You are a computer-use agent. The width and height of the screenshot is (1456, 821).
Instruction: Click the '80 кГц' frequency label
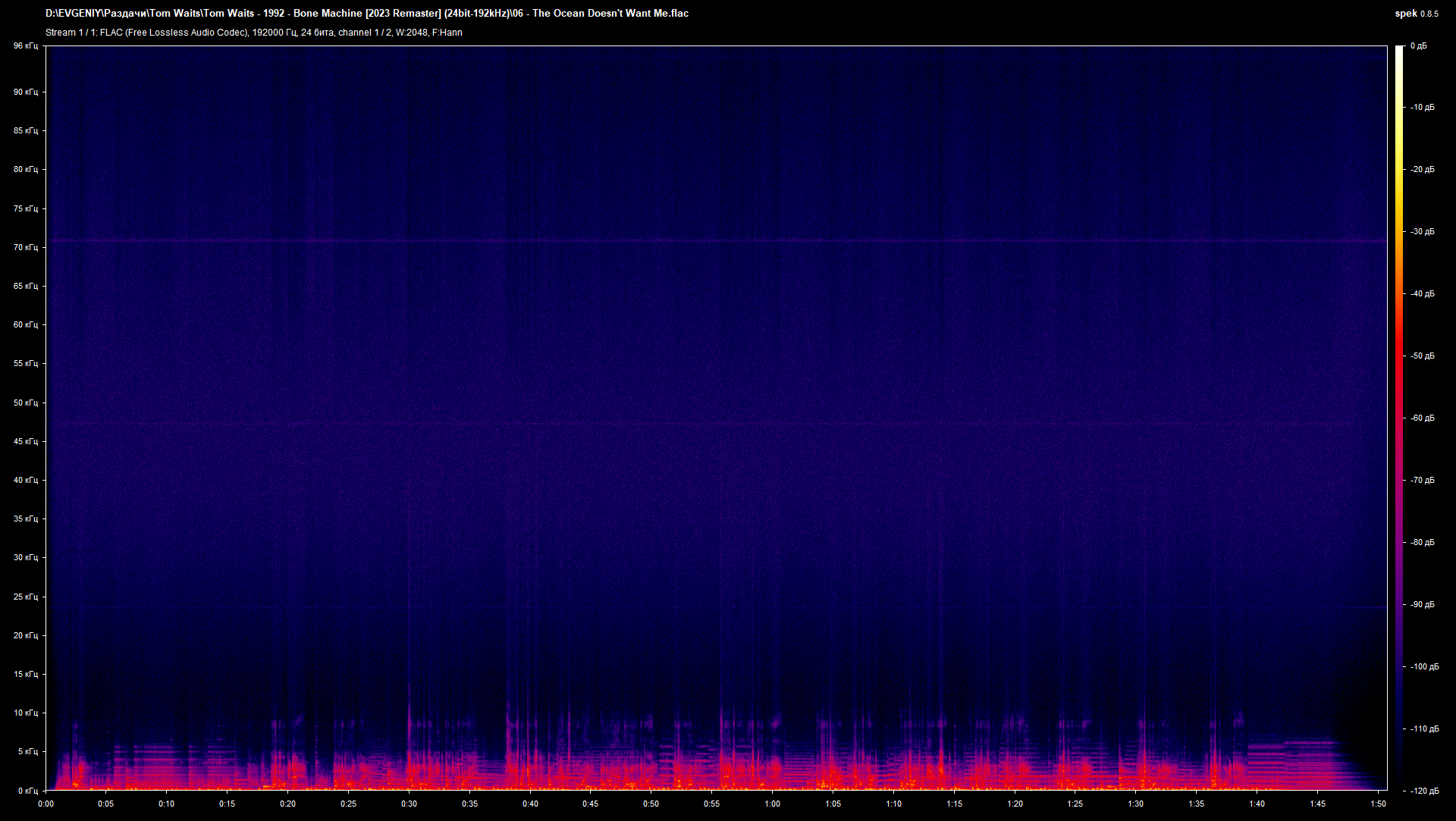click(26, 170)
